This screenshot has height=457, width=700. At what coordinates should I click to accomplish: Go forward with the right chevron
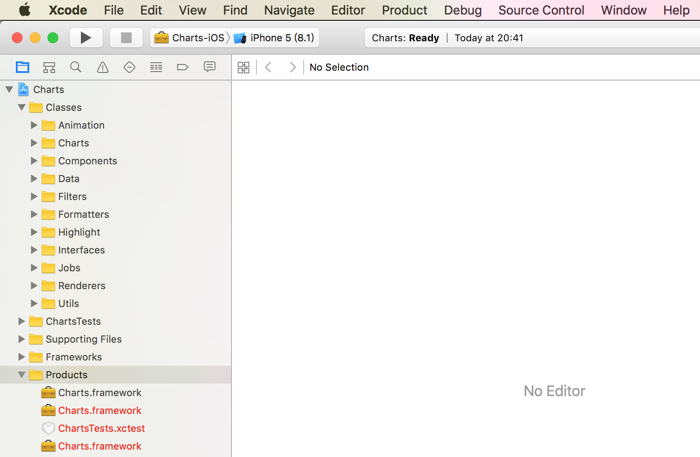click(x=292, y=67)
